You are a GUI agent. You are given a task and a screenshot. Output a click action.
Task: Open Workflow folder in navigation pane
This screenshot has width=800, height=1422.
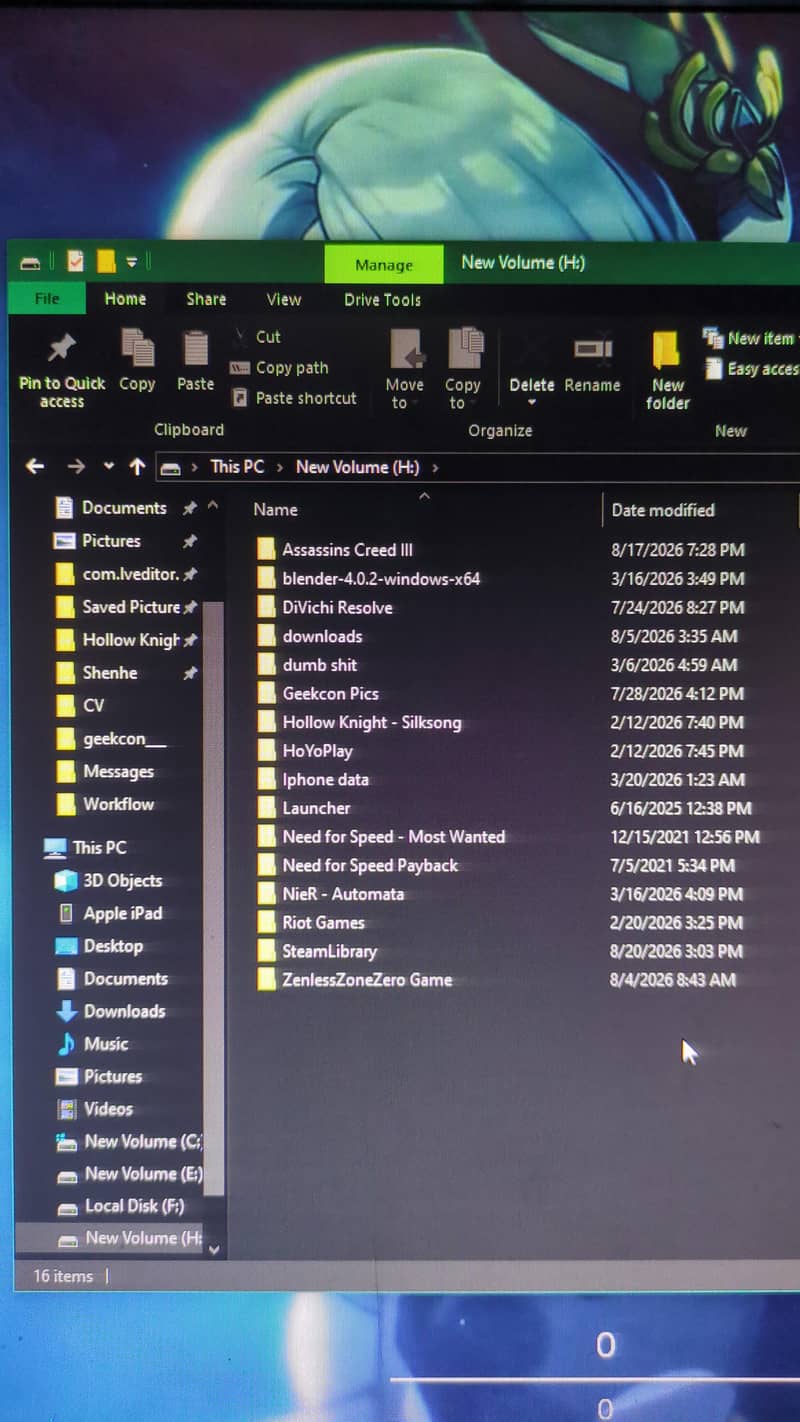tap(118, 804)
